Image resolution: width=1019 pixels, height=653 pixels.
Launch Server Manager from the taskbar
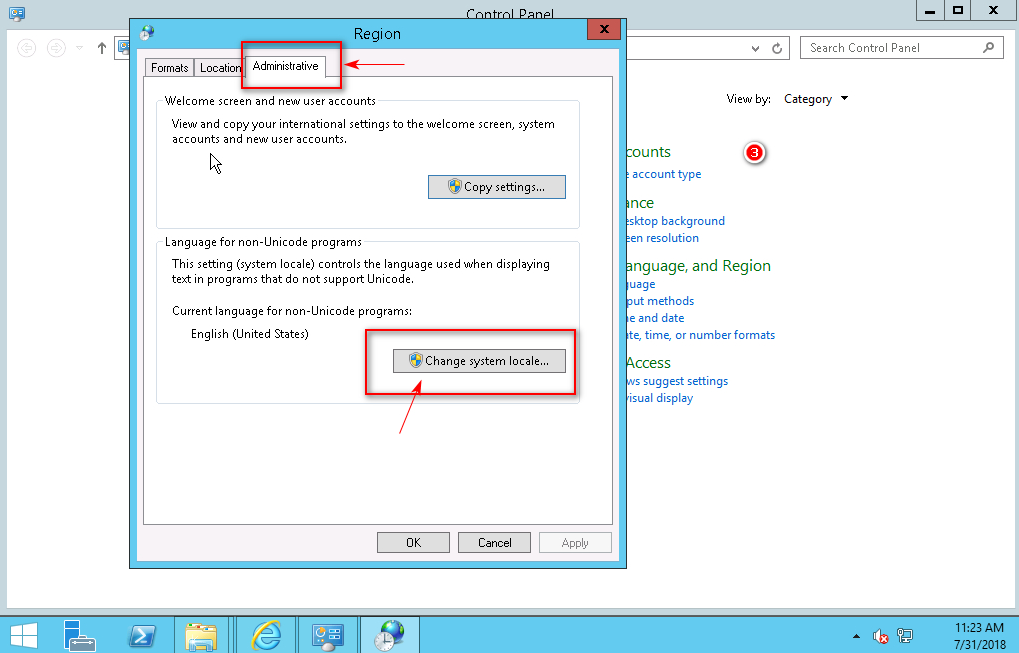click(x=79, y=635)
